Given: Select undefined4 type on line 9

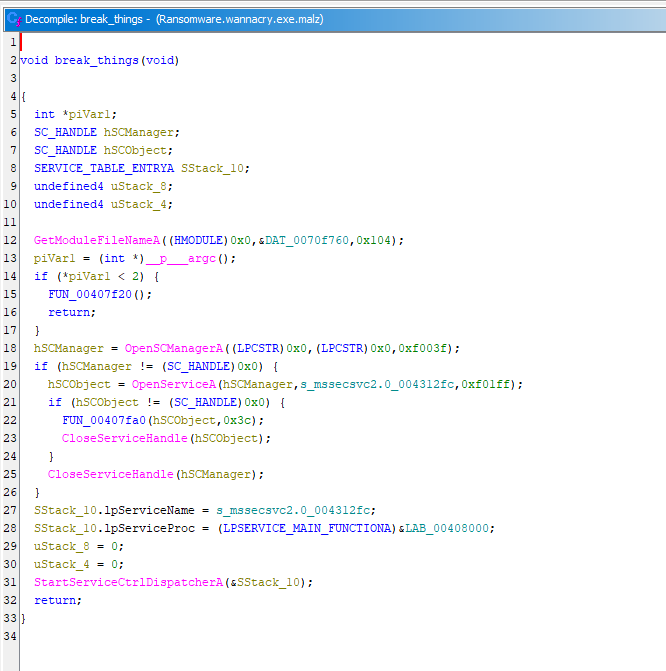Looking at the screenshot, I should (68, 186).
